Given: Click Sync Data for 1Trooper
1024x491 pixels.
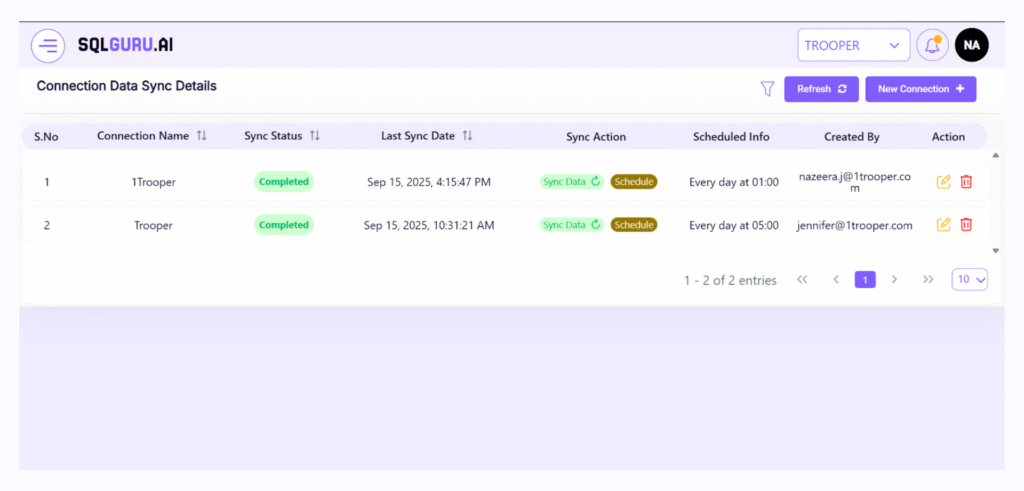Looking at the screenshot, I should 572,181.
